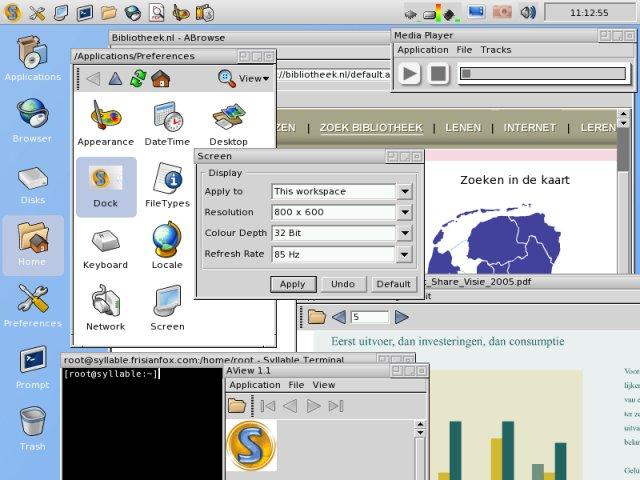The image size is (640, 480).
Task: Click the Home house icon in file browser toolbar
Action: [161, 78]
